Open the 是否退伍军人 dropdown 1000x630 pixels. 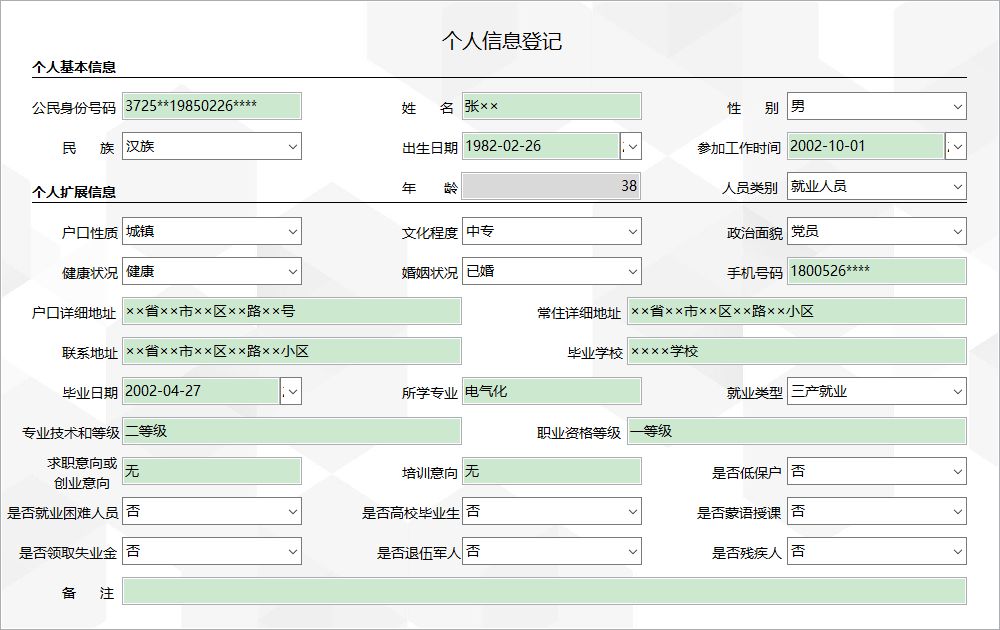click(552, 551)
